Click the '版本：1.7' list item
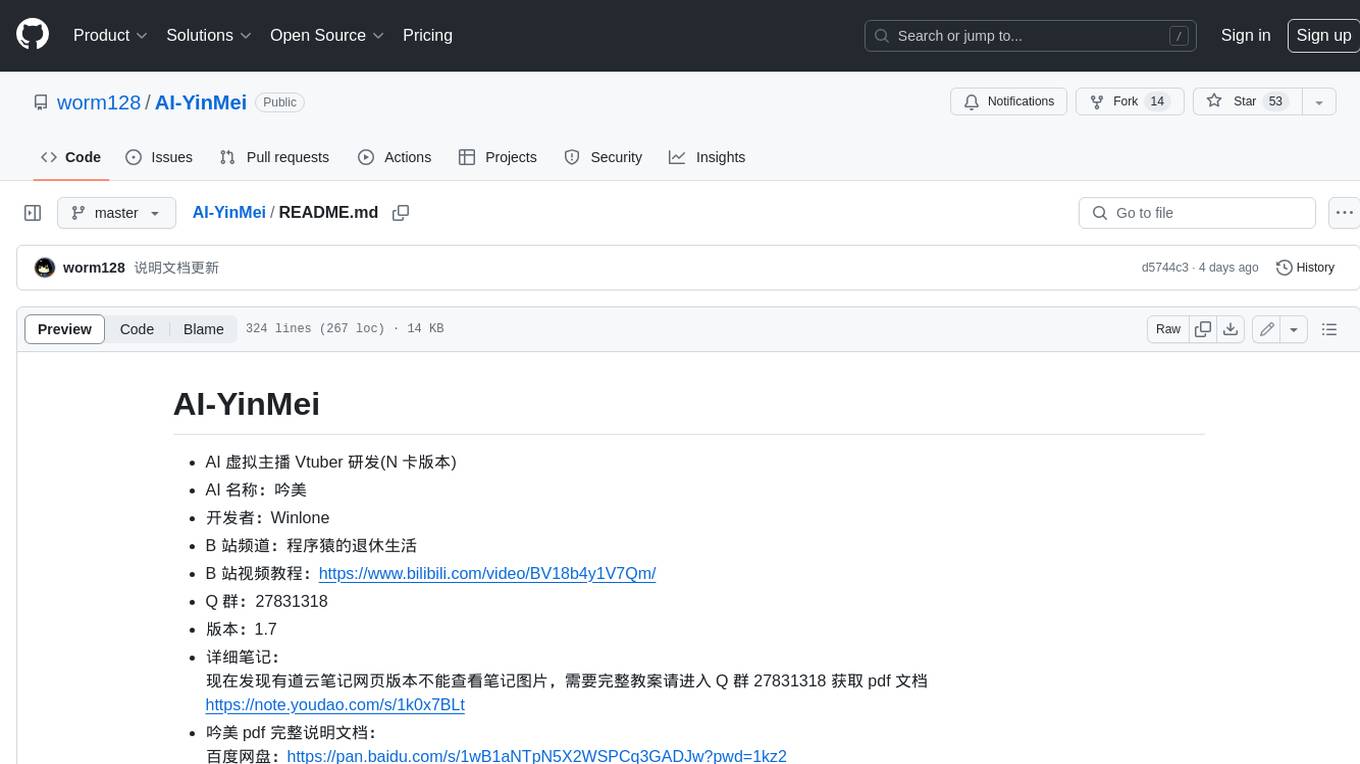This screenshot has width=1360, height=764. coord(241,629)
